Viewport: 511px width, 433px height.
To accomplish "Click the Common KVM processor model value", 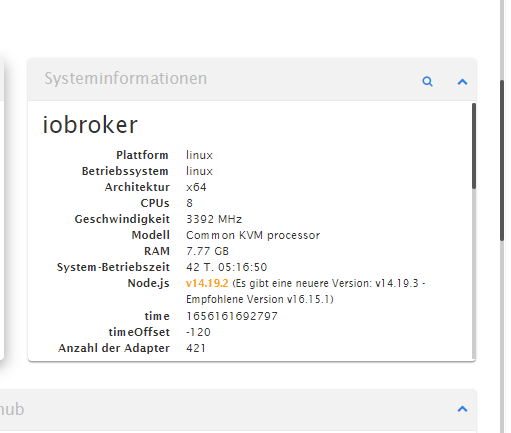I will pos(253,235).
